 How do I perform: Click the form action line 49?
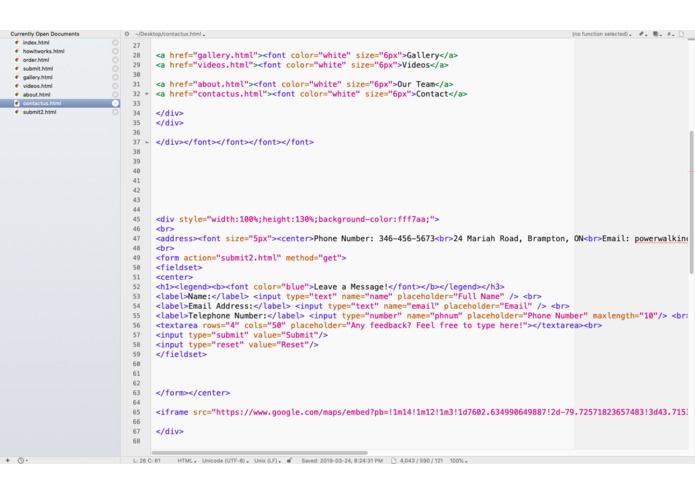(251, 258)
